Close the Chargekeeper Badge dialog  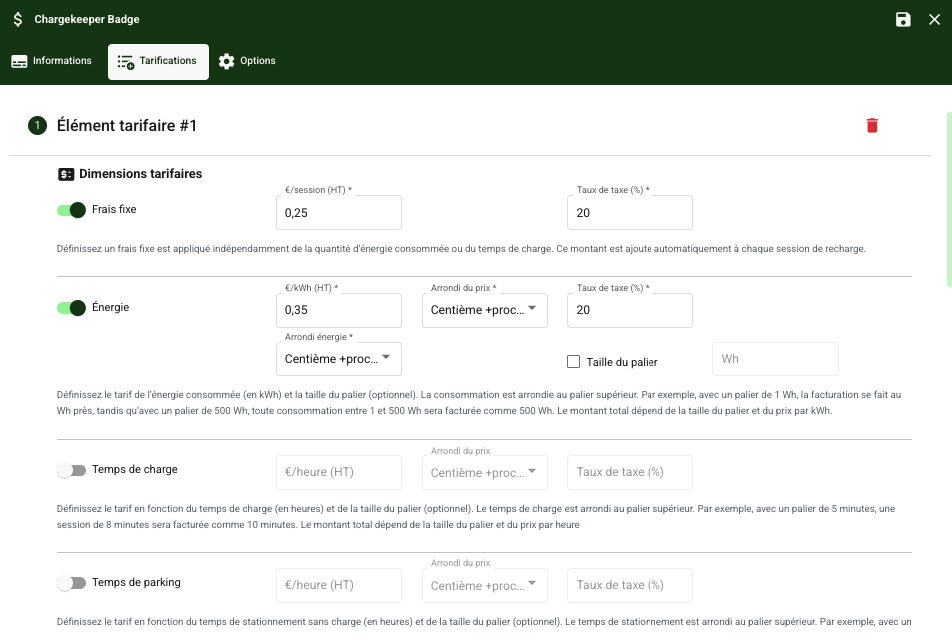[934, 20]
